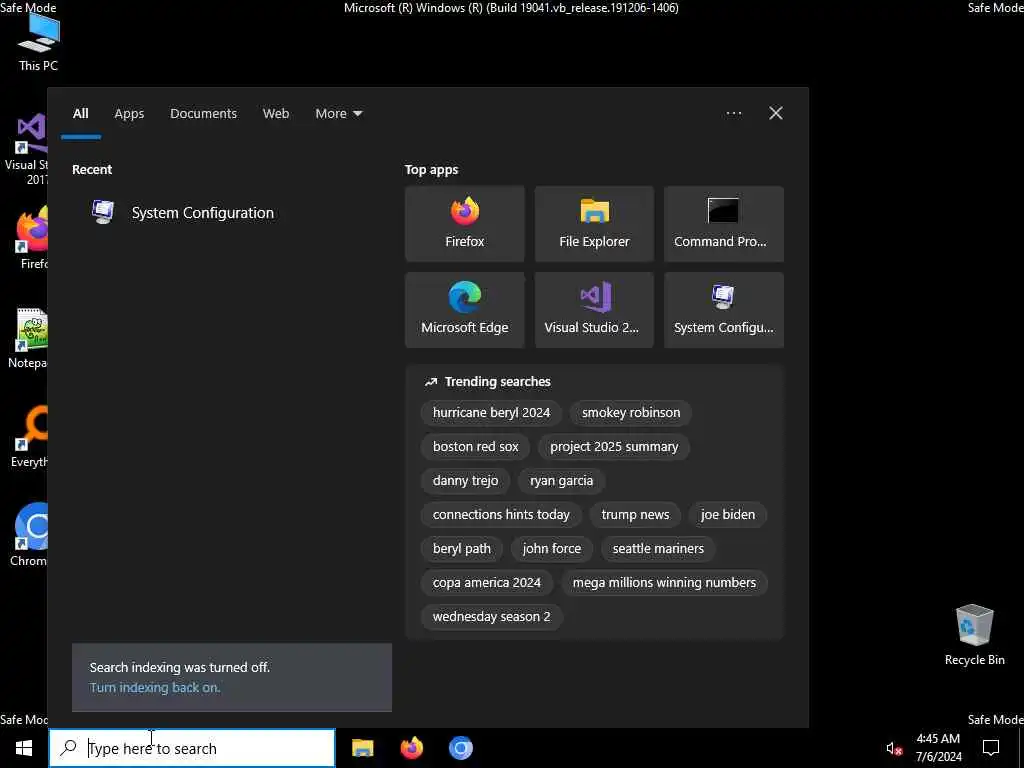Open Chromium from the taskbar
Viewport: 1024px width, 768px height.
460,748
